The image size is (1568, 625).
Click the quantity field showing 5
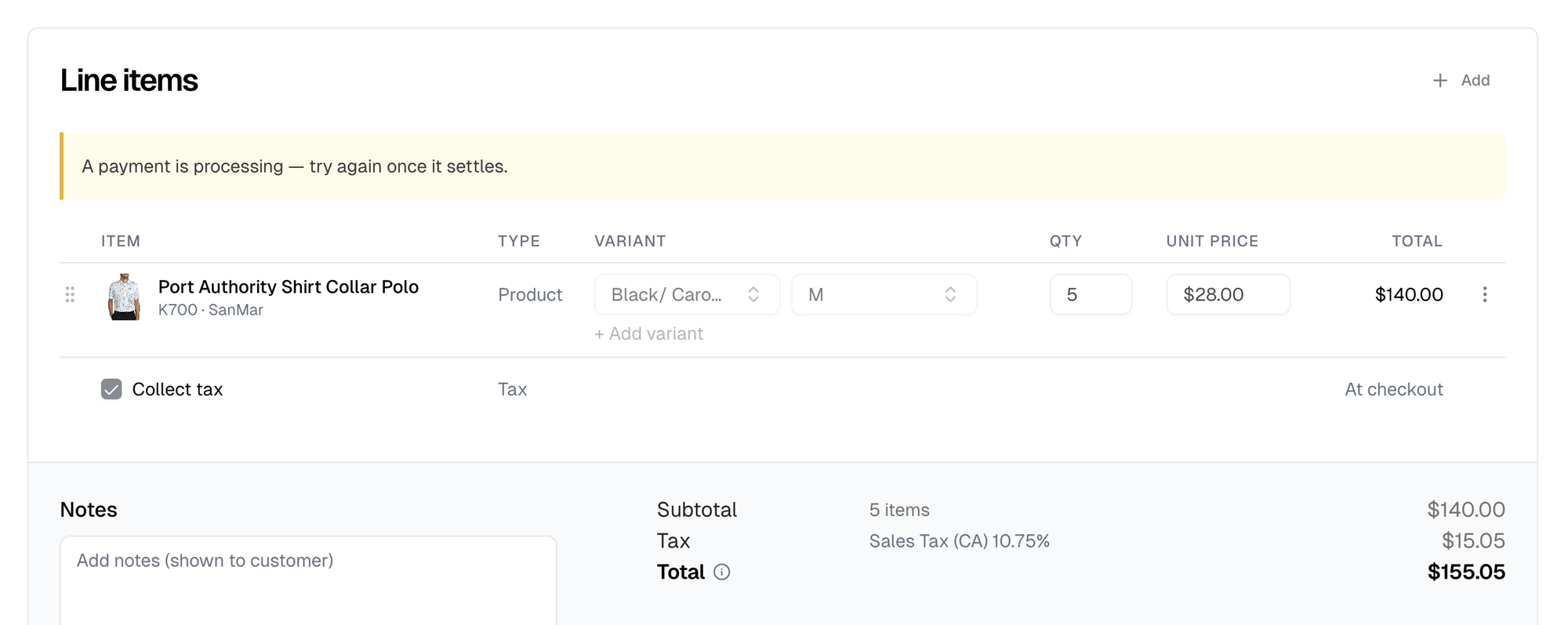1091,294
